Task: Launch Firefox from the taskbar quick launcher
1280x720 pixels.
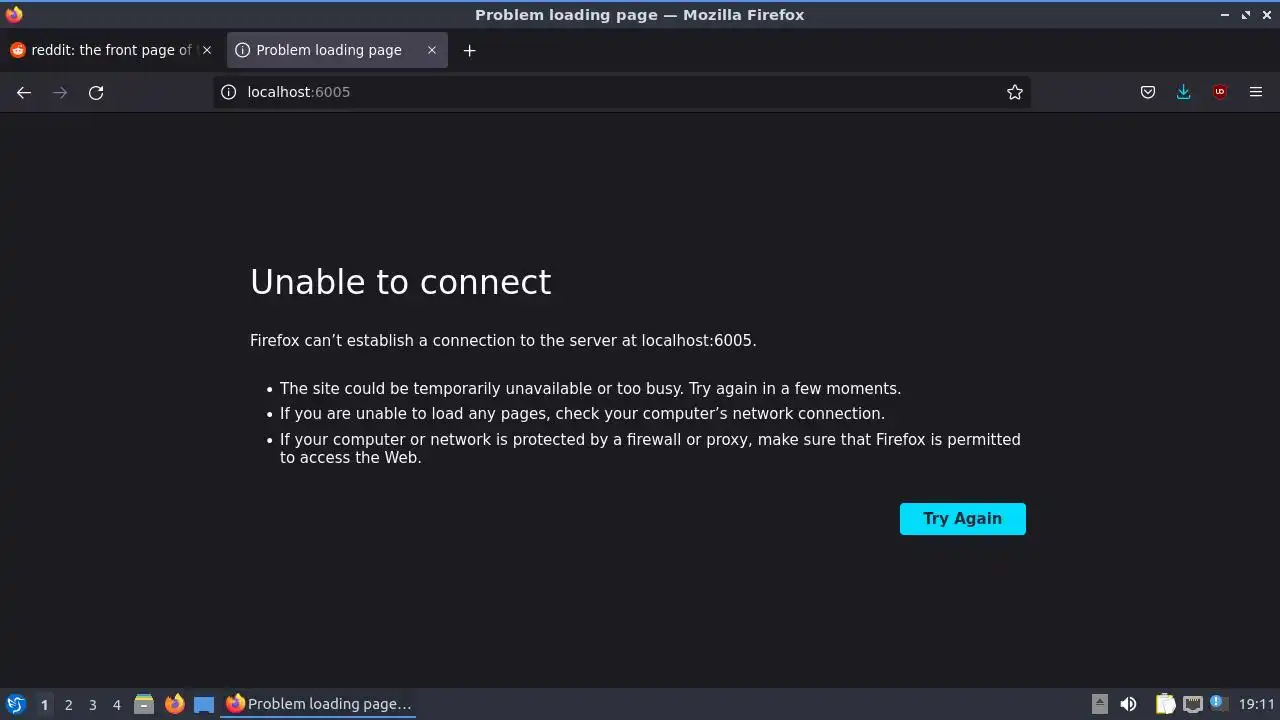Action: (174, 704)
